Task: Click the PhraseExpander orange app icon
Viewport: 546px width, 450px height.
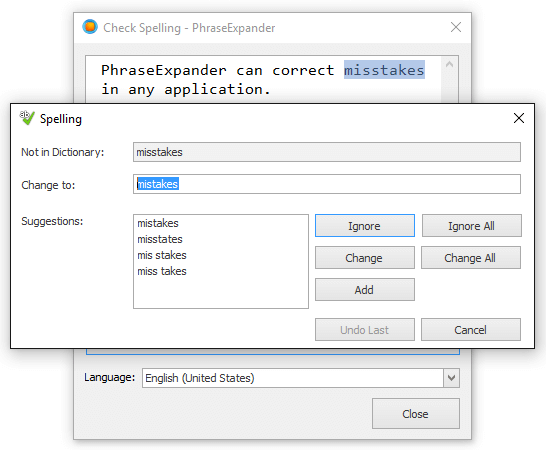Action: (x=90, y=27)
